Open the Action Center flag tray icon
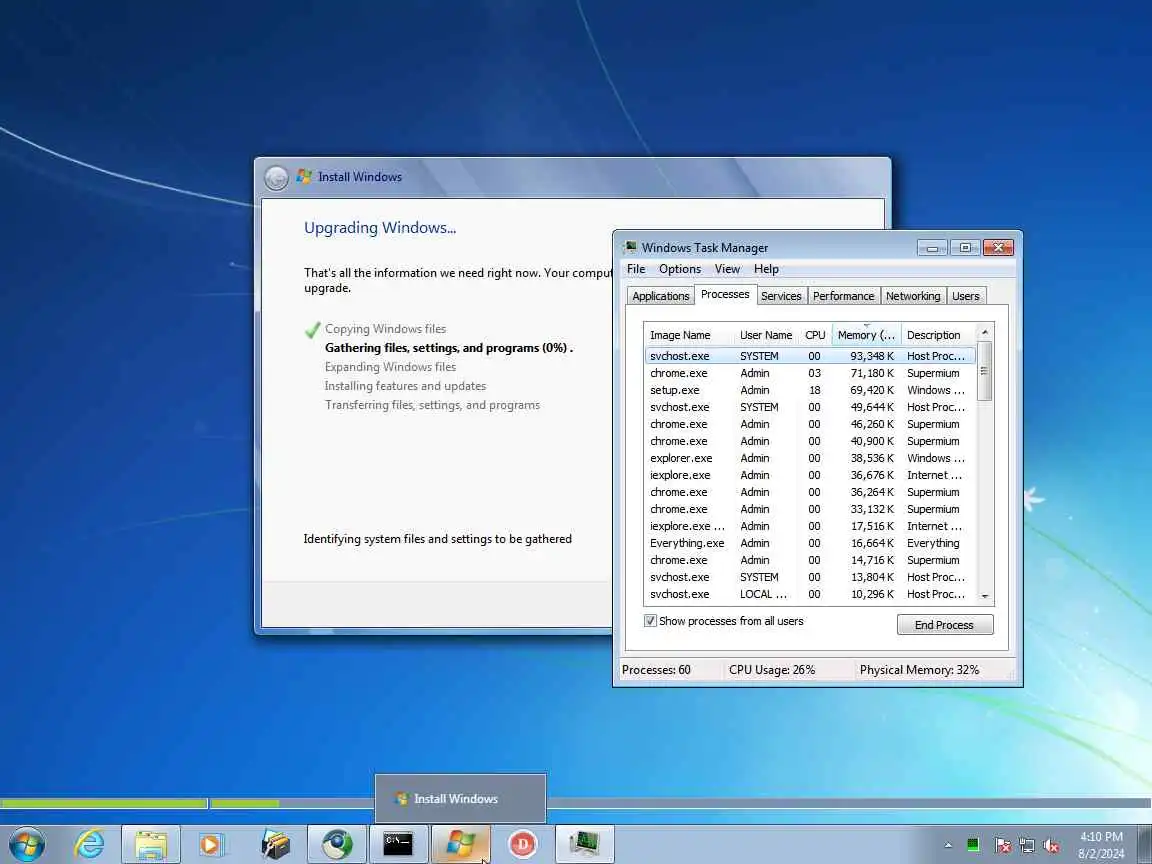1152x864 pixels. pos(1002,845)
